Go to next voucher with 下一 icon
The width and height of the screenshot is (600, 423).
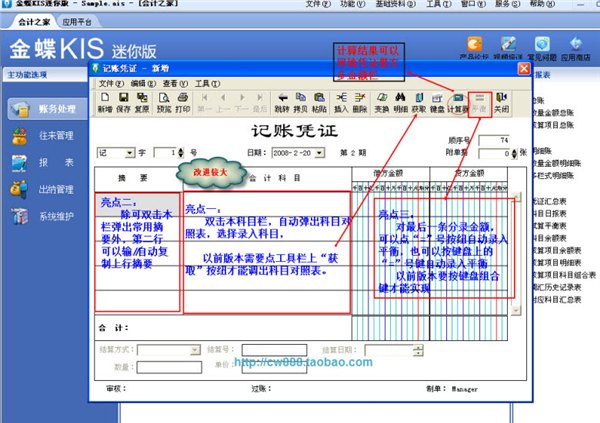[x=241, y=103]
